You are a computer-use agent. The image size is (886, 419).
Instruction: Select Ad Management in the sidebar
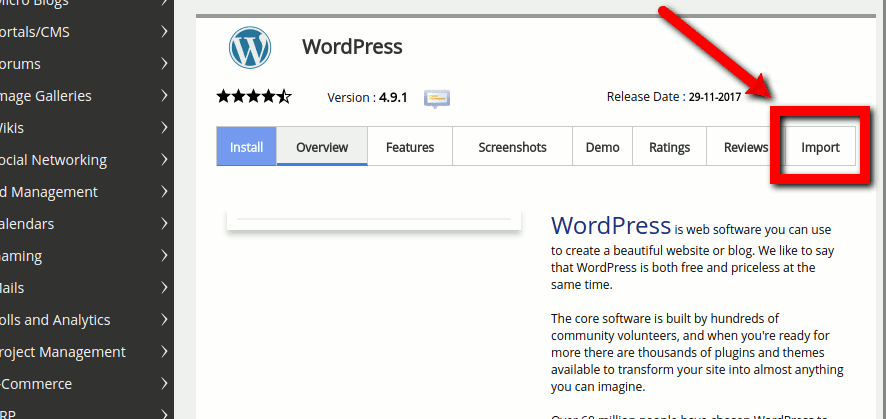pyautogui.click(x=49, y=192)
